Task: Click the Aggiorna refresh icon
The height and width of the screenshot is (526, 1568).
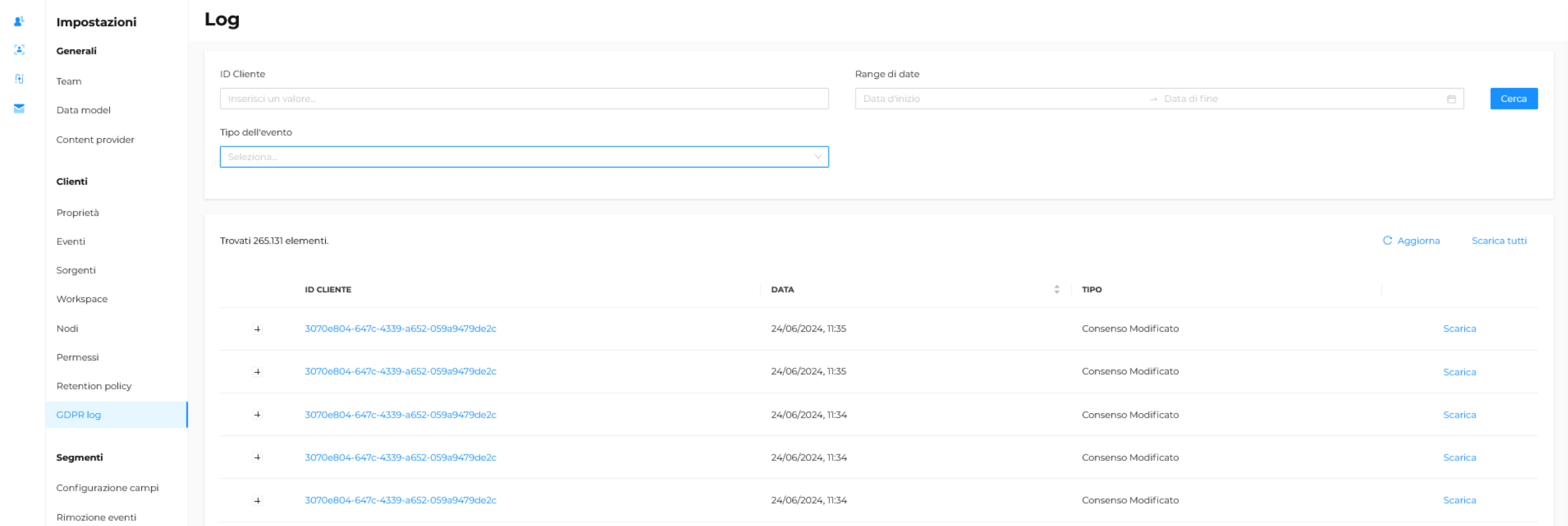Action: coord(1387,240)
